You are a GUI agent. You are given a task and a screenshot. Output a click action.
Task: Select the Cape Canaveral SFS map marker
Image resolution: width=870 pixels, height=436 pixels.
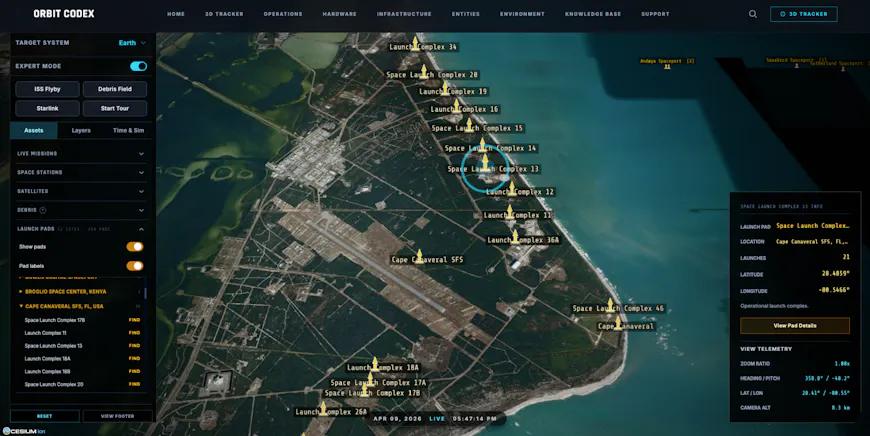[x=420, y=256]
